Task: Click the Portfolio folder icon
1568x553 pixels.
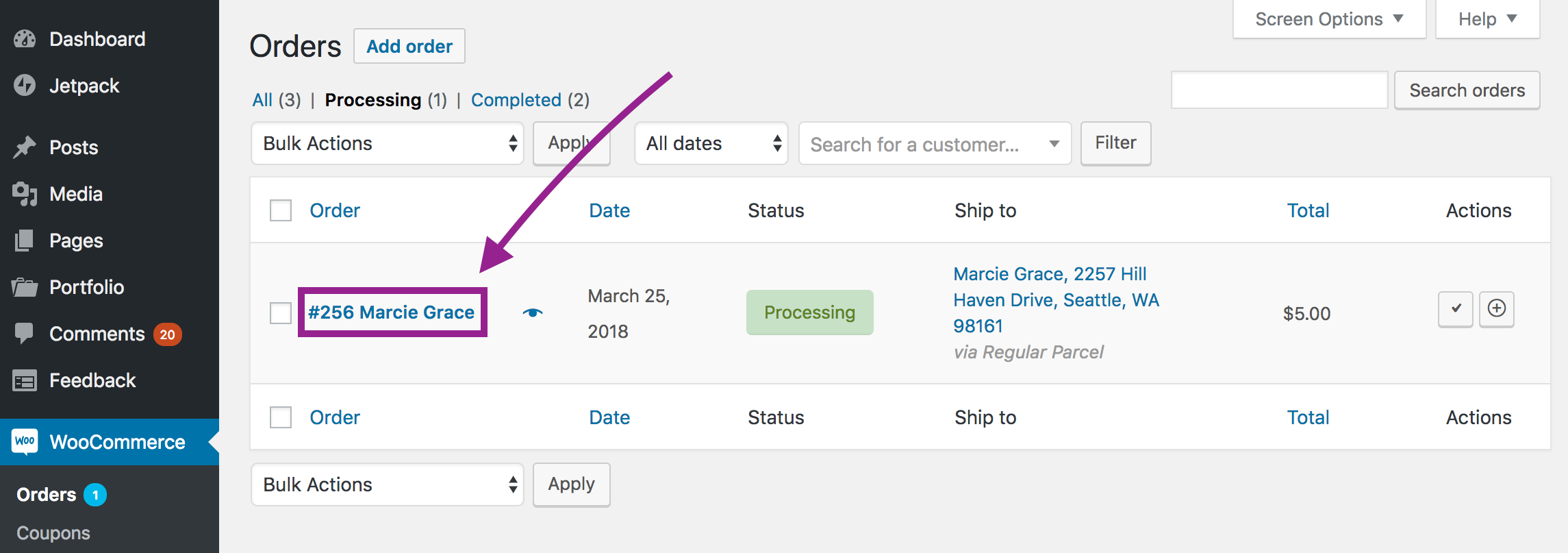Action: tap(25, 287)
